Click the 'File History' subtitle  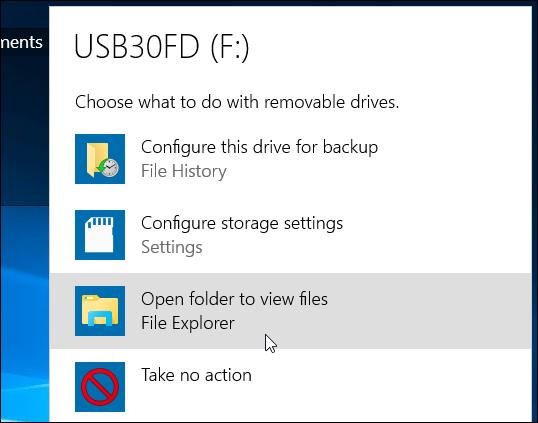click(184, 171)
